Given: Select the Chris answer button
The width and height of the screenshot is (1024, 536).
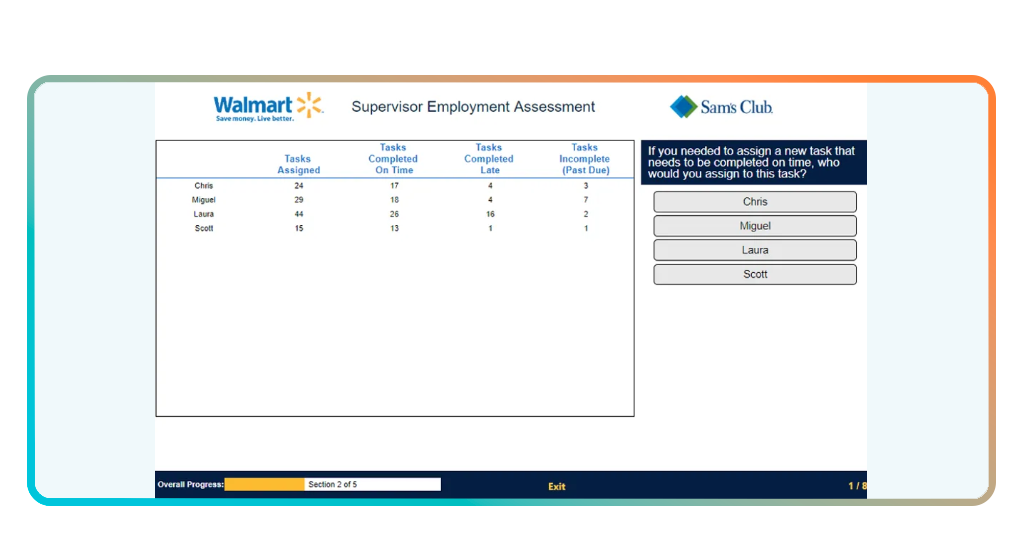Looking at the screenshot, I should point(754,202).
